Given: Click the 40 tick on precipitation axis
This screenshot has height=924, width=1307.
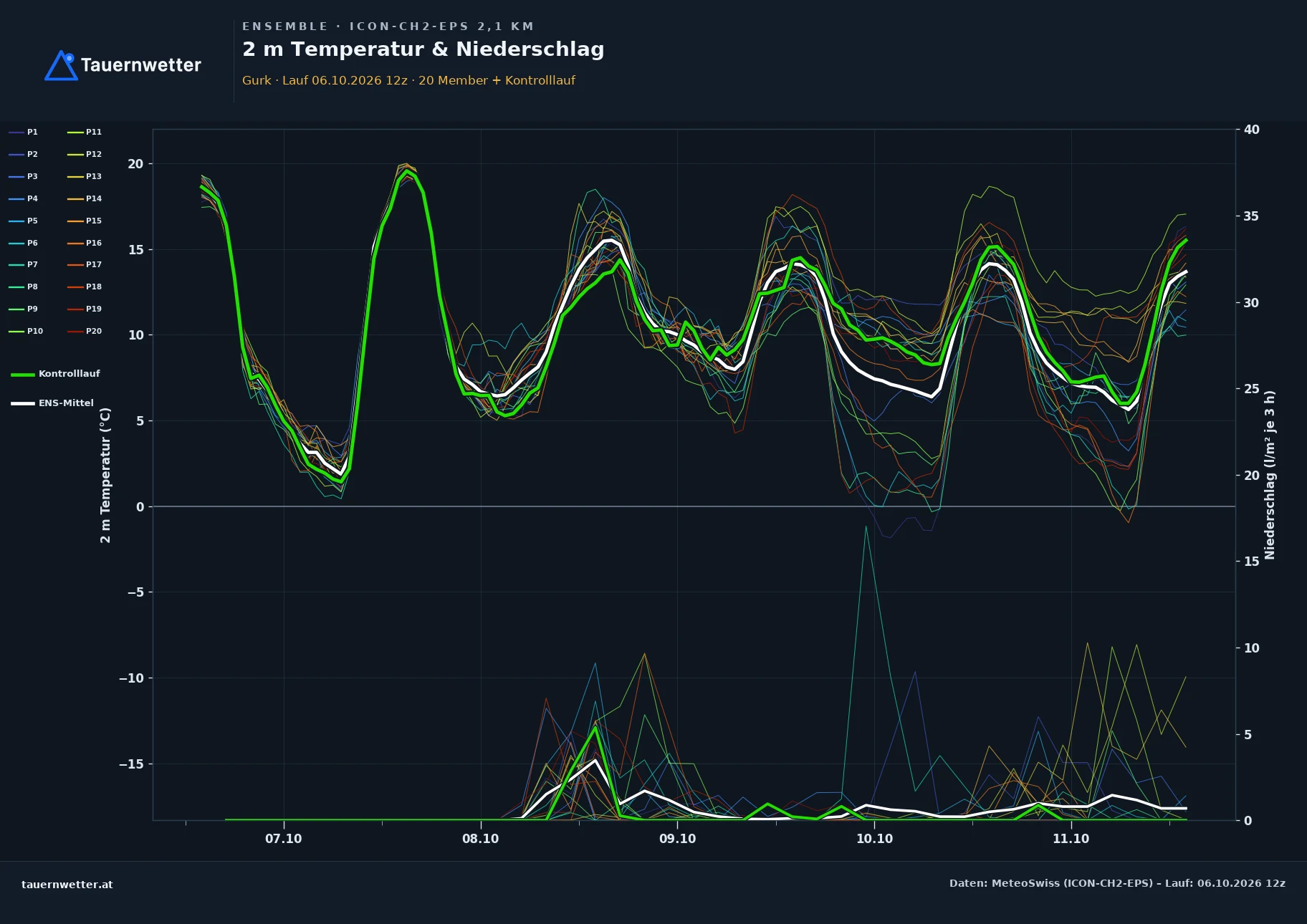Looking at the screenshot, I should coord(1251,130).
